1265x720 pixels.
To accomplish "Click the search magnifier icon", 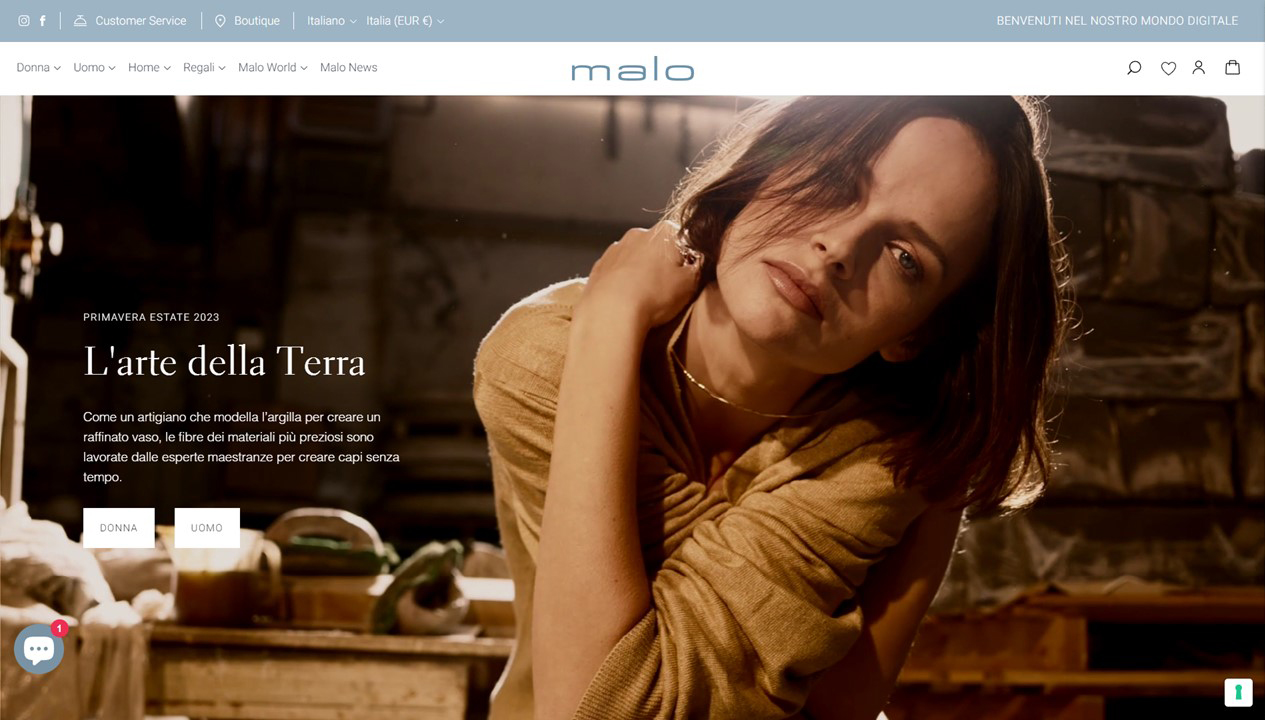I will 1134,68.
